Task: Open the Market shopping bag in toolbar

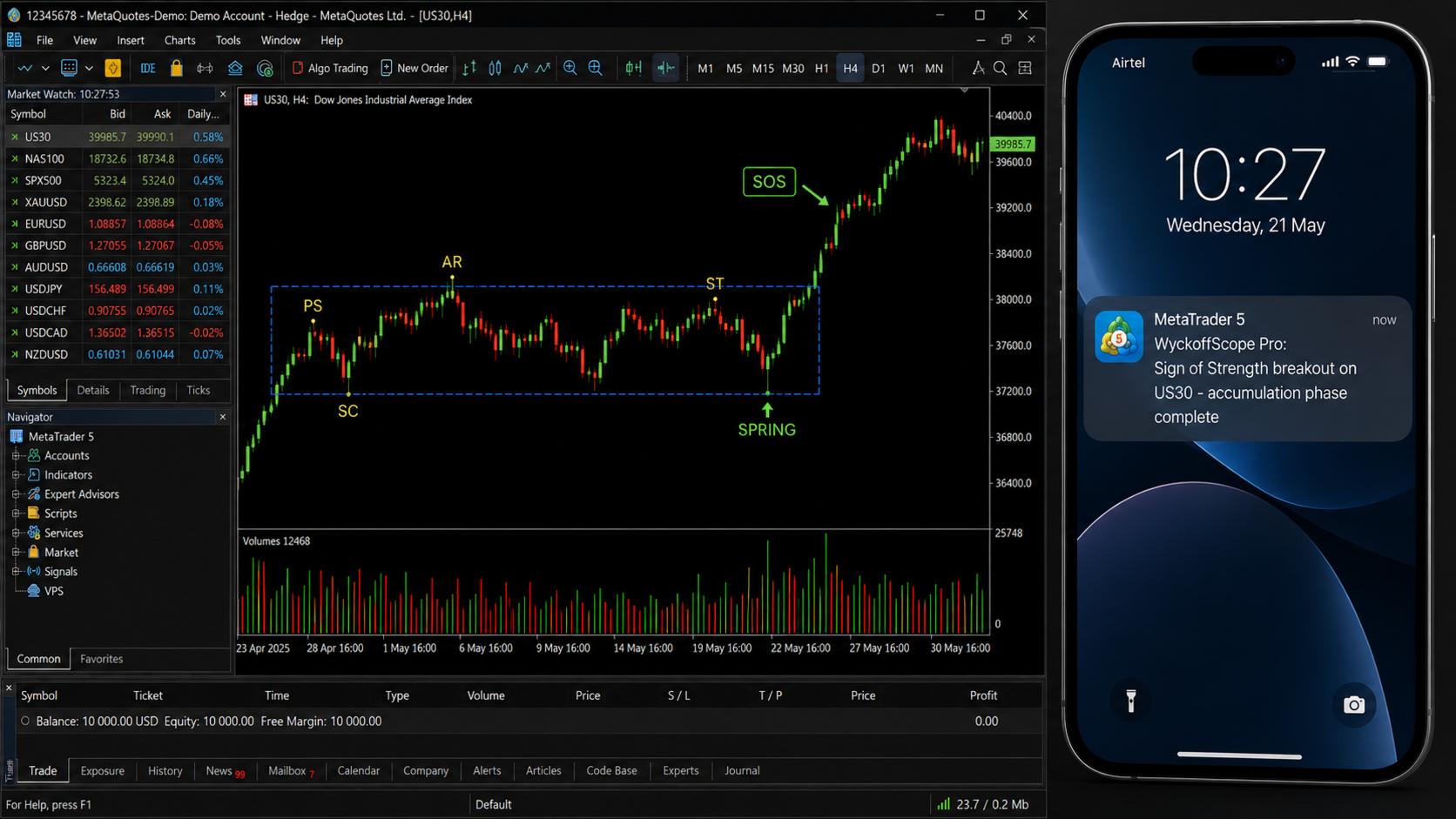Action: 176,68
